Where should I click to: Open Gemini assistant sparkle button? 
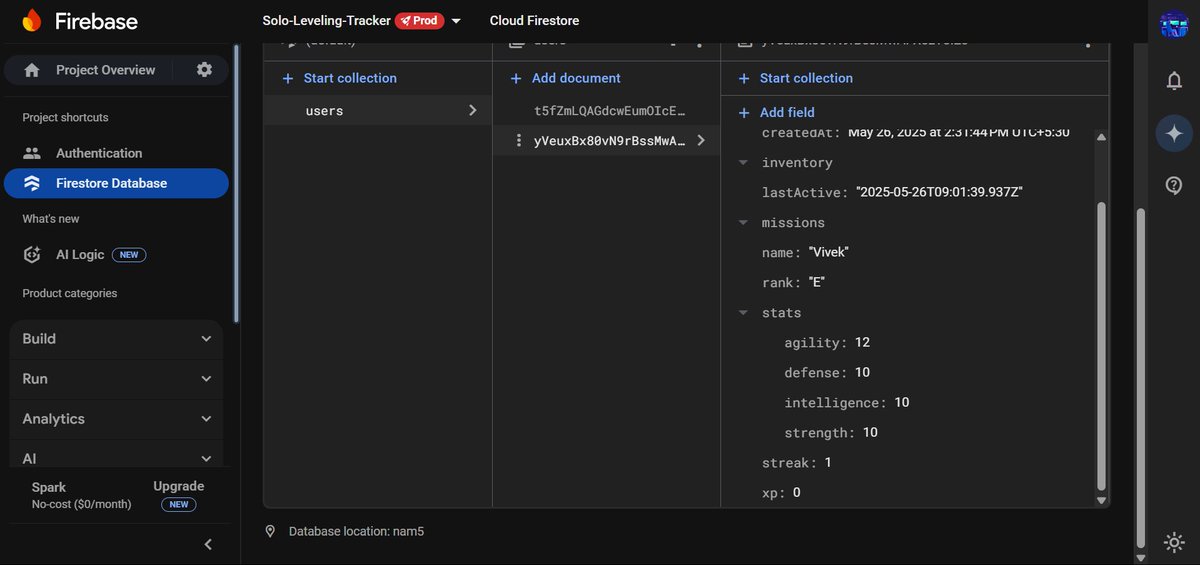(1174, 133)
